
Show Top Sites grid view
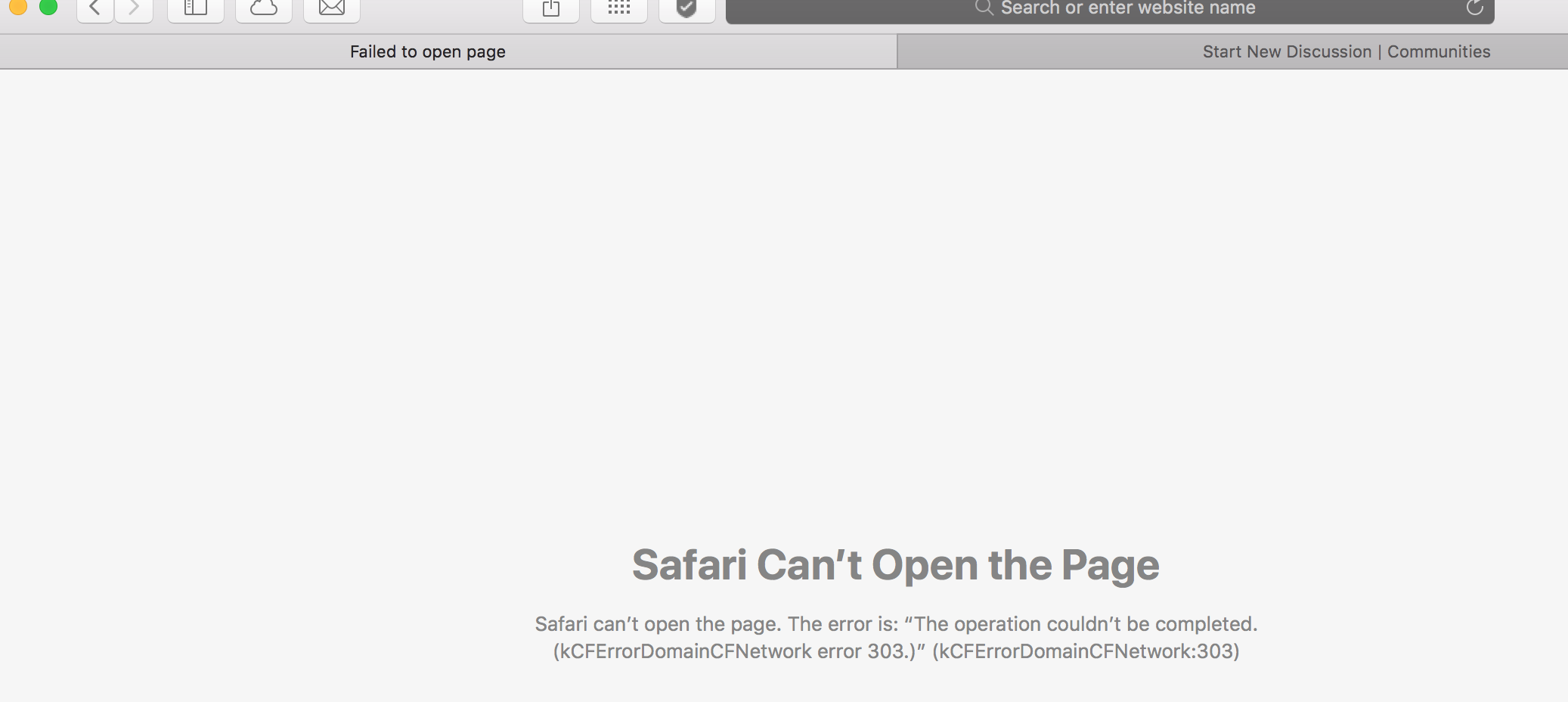tap(619, 9)
